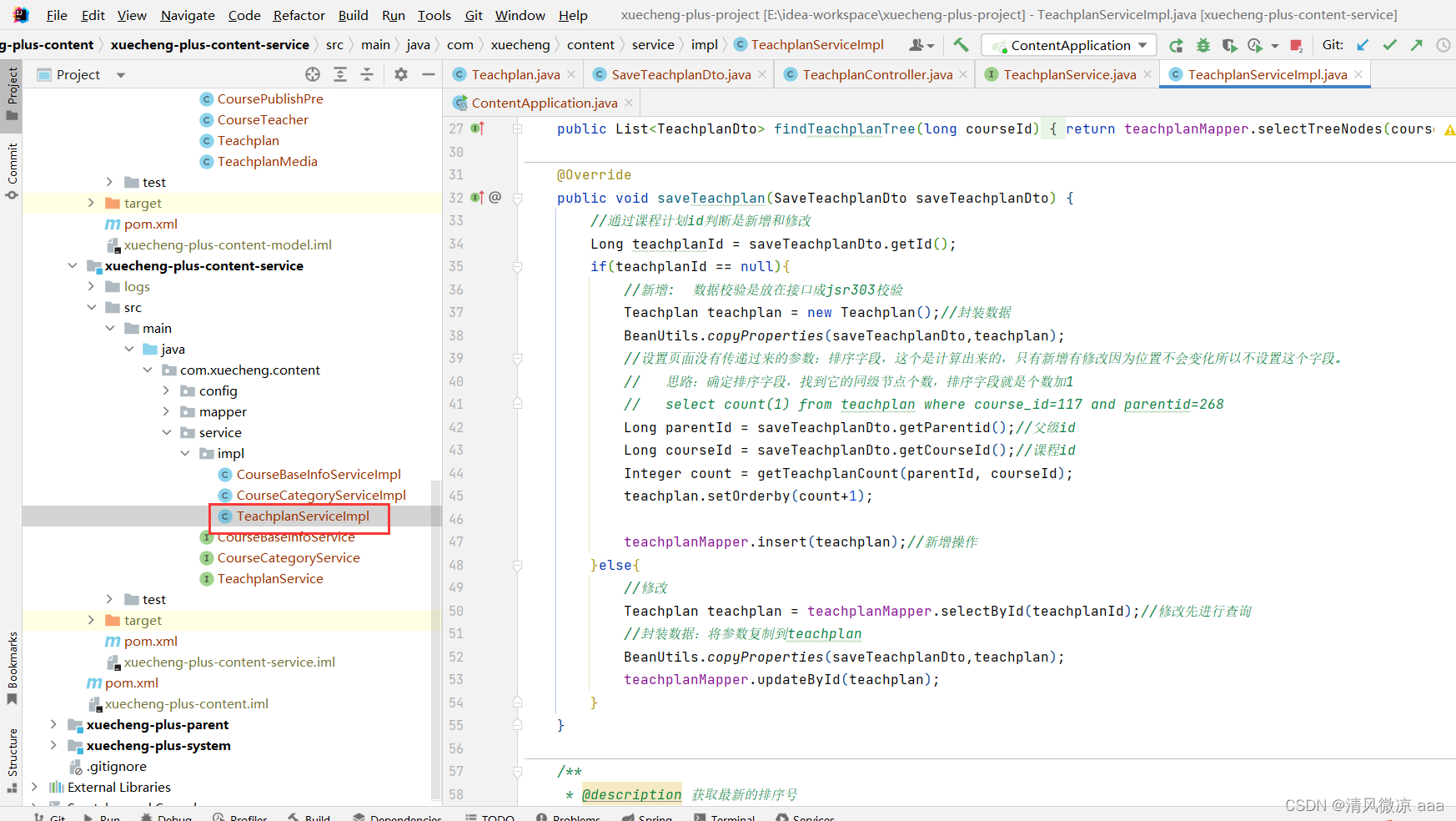The width and height of the screenshot is (1456, 821).
Task: Collapse xuecheng-plus-content-service module
Action: coord(73,265)
